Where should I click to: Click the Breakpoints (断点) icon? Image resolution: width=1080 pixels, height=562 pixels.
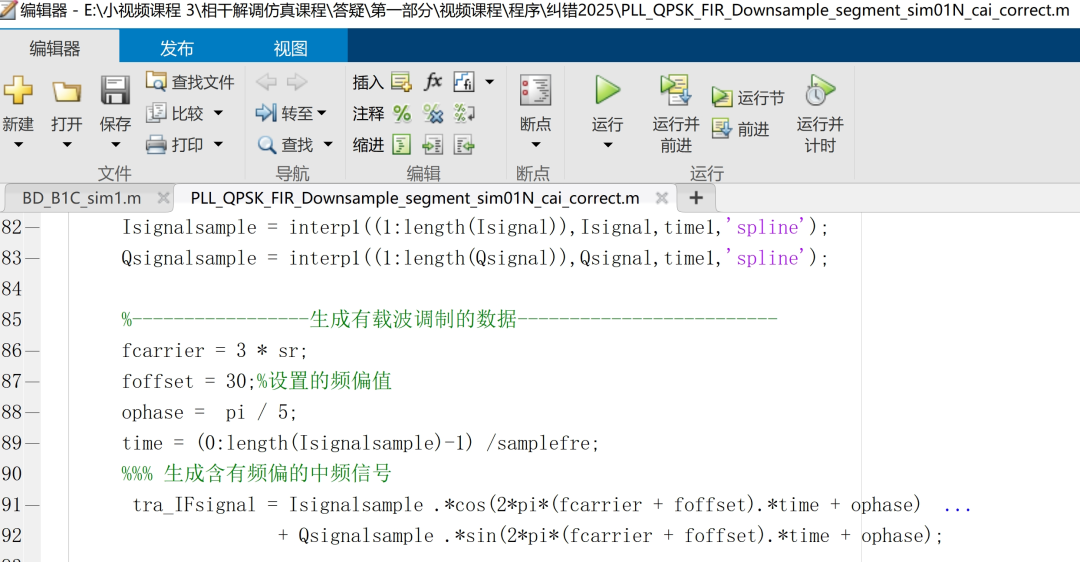[535, 91]
